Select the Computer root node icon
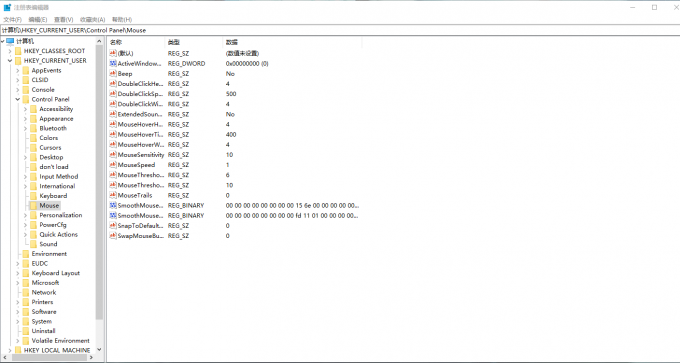The width and height of the screenshot is (680, 363). coord(10,41)
